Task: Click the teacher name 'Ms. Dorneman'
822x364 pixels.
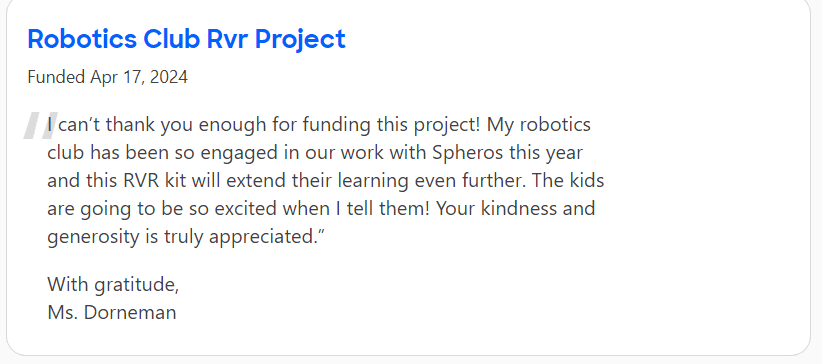Action: point(112,313)
